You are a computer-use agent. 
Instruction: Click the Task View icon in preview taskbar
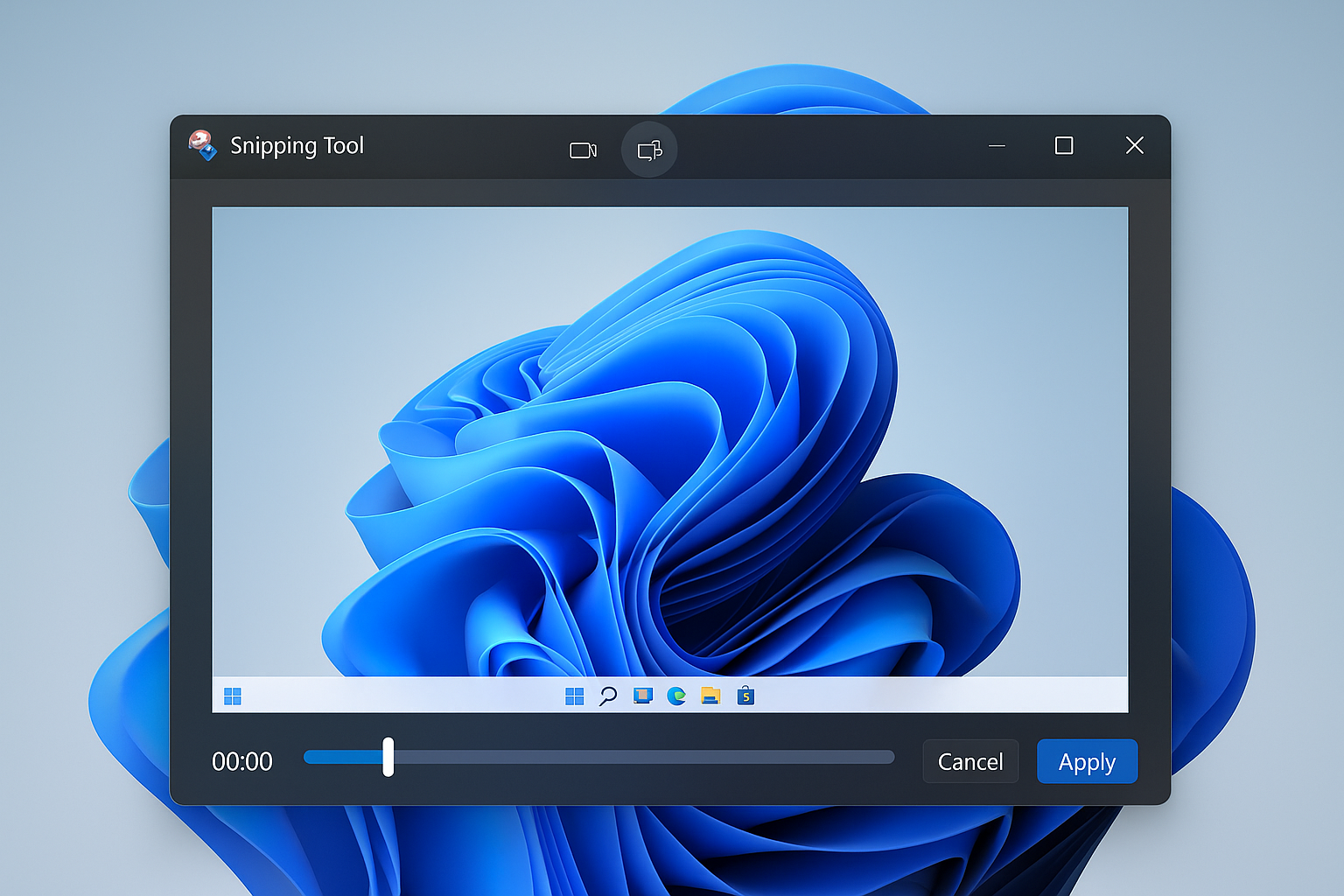tap(643, 696)
